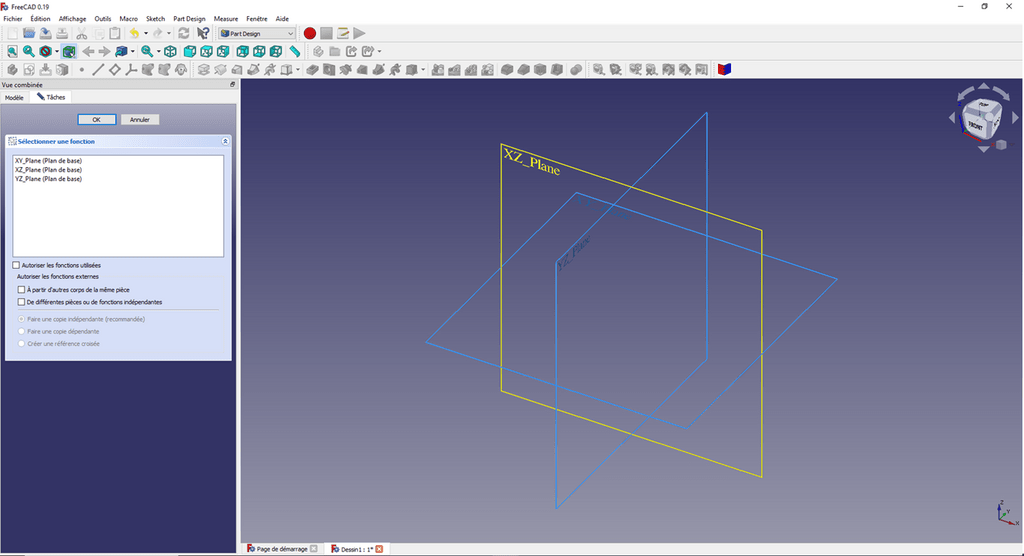This screenshot has width=1024, height=556.
Task: Click the red and blue shape icon
Action: click(724, 69)
